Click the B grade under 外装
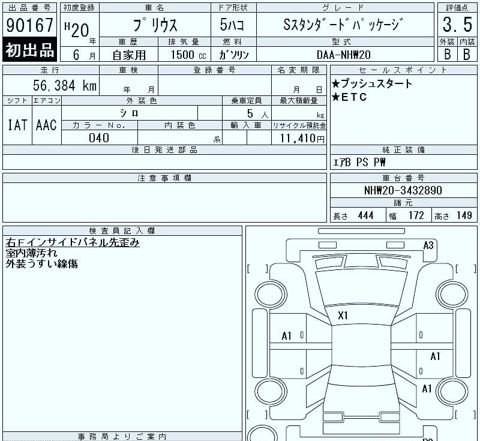 pos(448,54)
